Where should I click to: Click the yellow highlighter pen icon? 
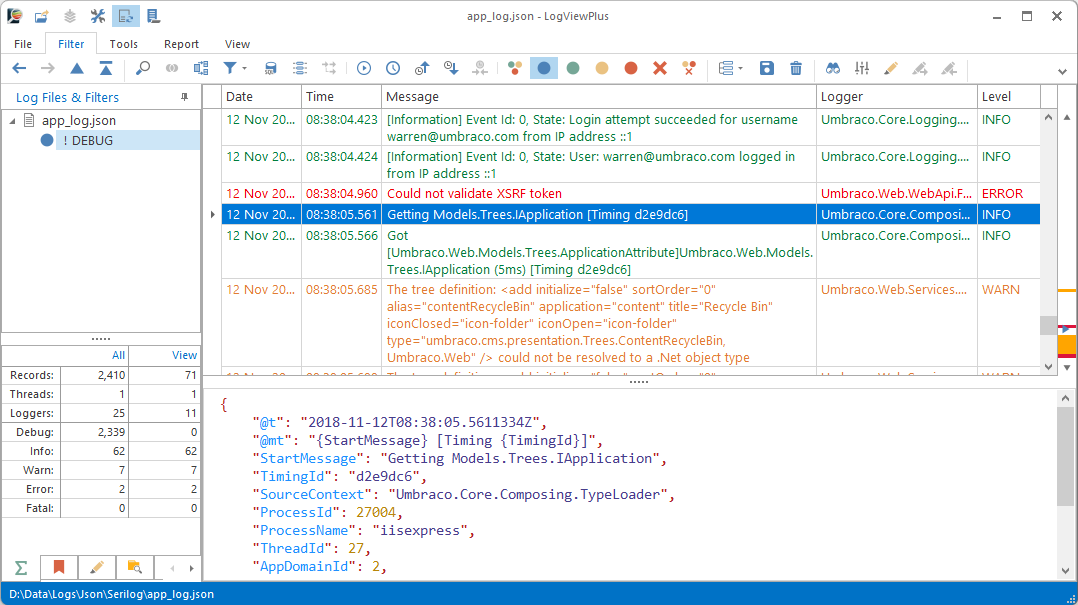890,68
